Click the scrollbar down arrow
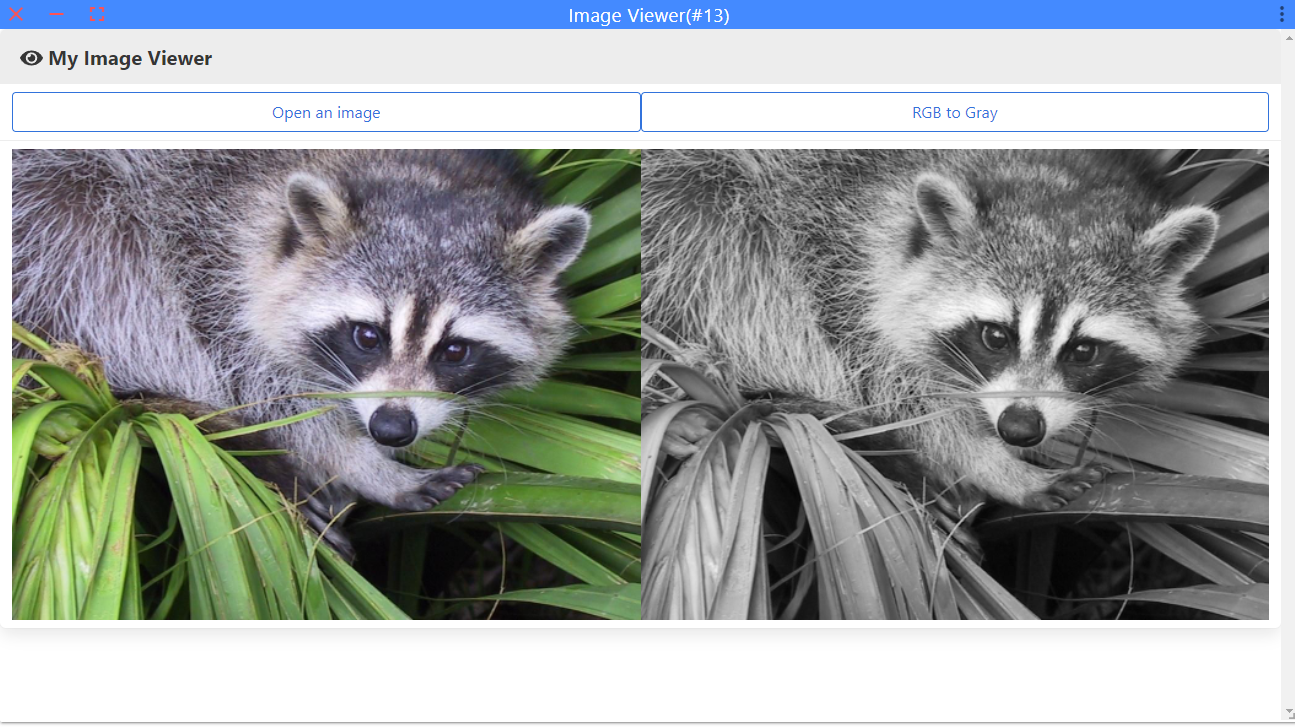This screenshot has width=1295, height=727. [x=1288, y=713]
